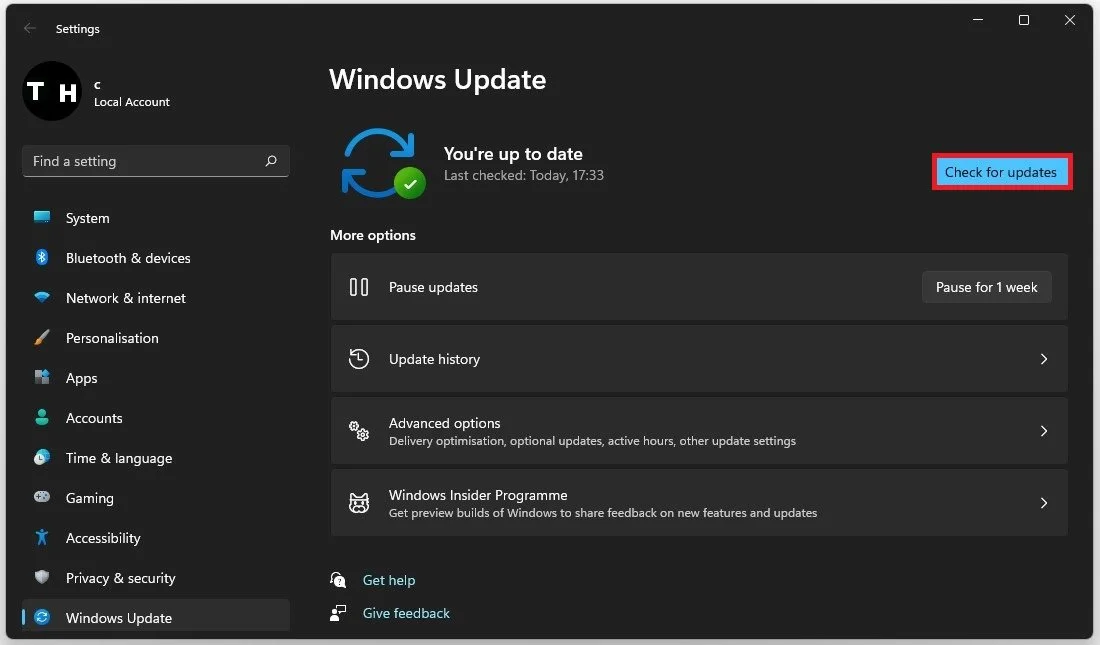The width and height of the screenshot is (1100, 645).
Task: Click the large update status sync icon
Action: (383, 164)
